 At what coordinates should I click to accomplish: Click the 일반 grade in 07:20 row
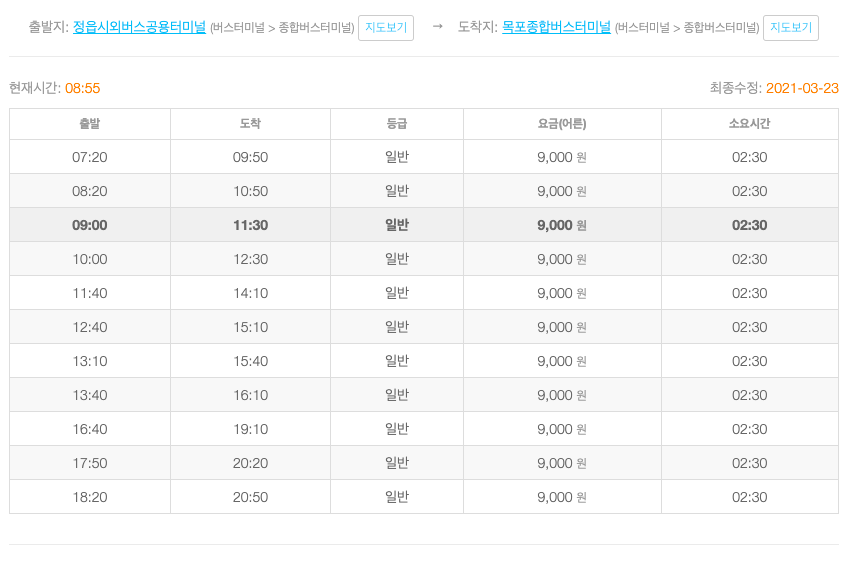397,157
